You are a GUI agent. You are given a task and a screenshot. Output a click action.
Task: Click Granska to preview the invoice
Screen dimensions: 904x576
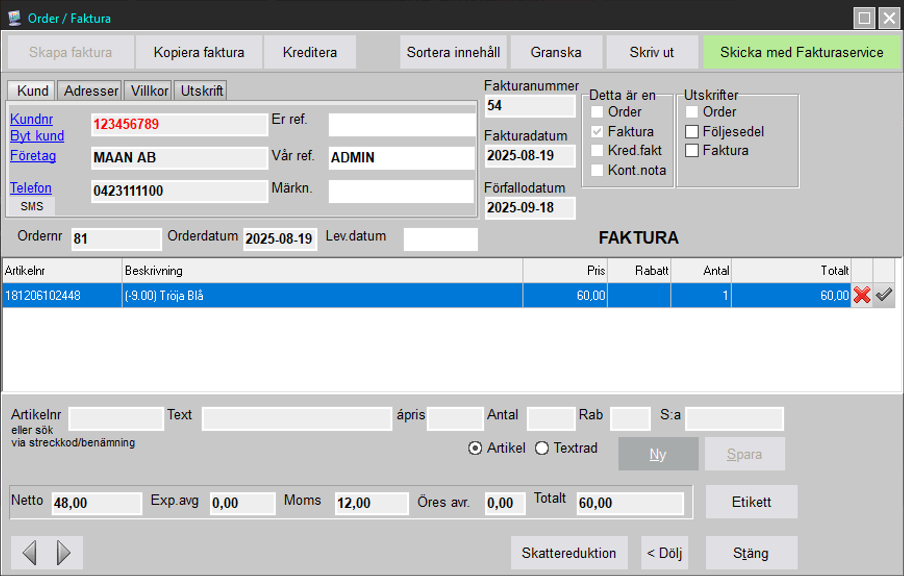pyautogui.click(x=556, y=52)
